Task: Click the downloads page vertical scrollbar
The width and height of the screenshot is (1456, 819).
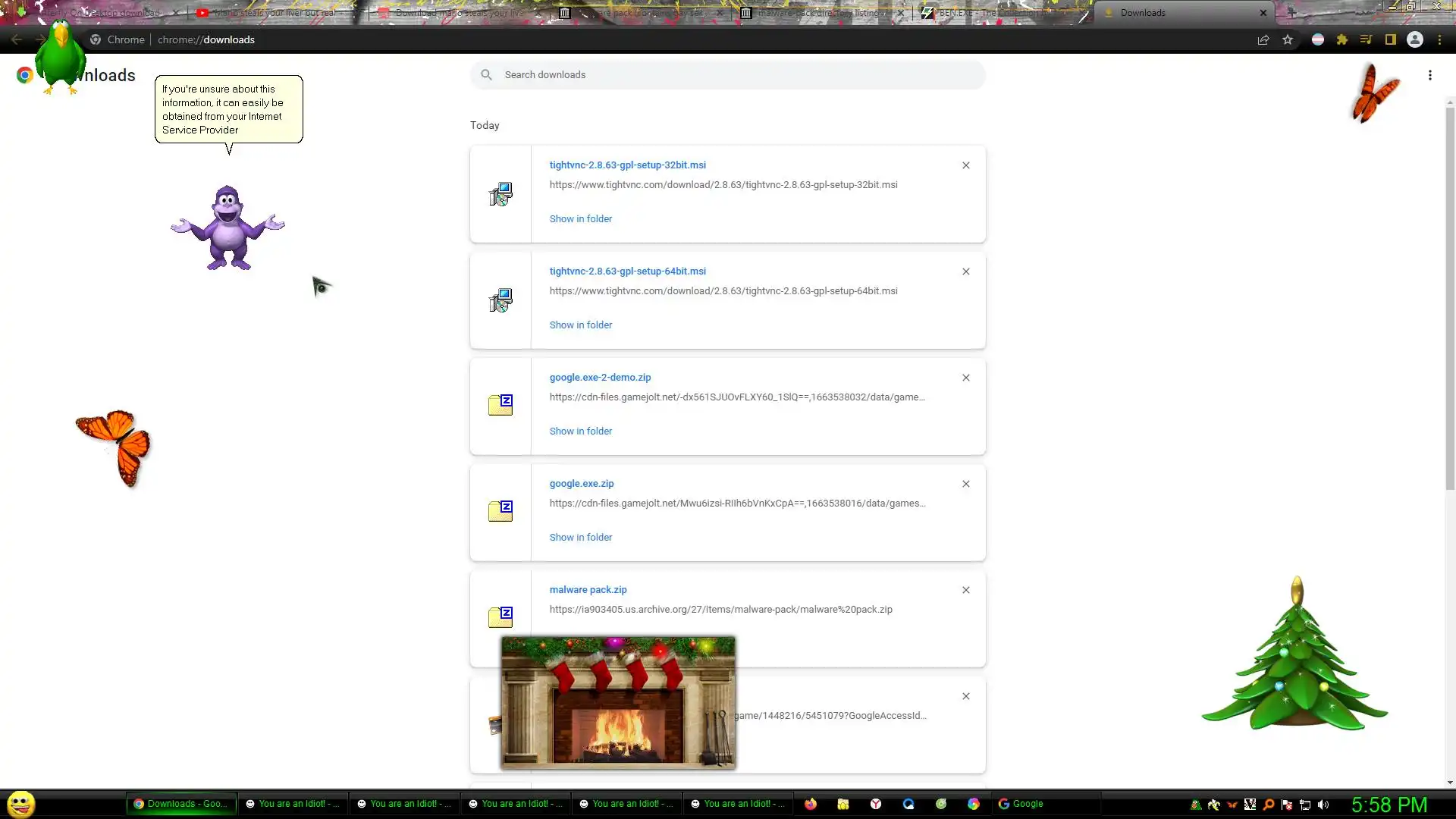Action: (1450, 303)
